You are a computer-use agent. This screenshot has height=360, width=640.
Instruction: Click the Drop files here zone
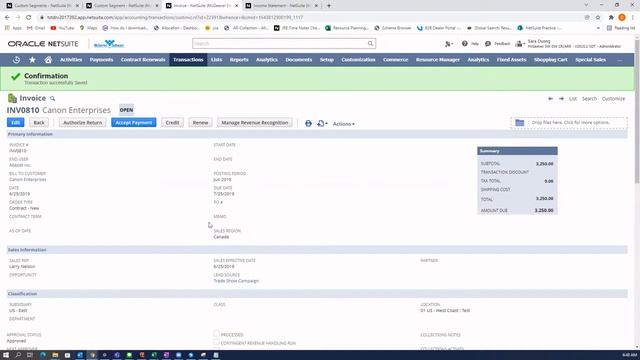coord(569,122)
